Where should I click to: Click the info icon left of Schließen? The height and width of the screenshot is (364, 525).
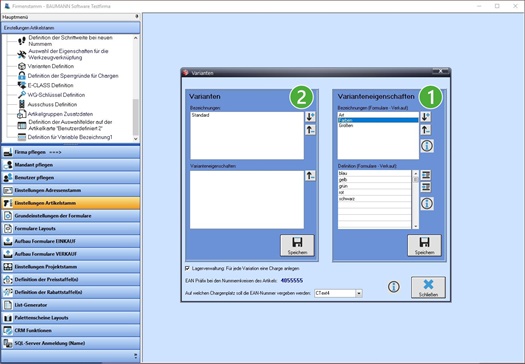click(x=394, y=287)
